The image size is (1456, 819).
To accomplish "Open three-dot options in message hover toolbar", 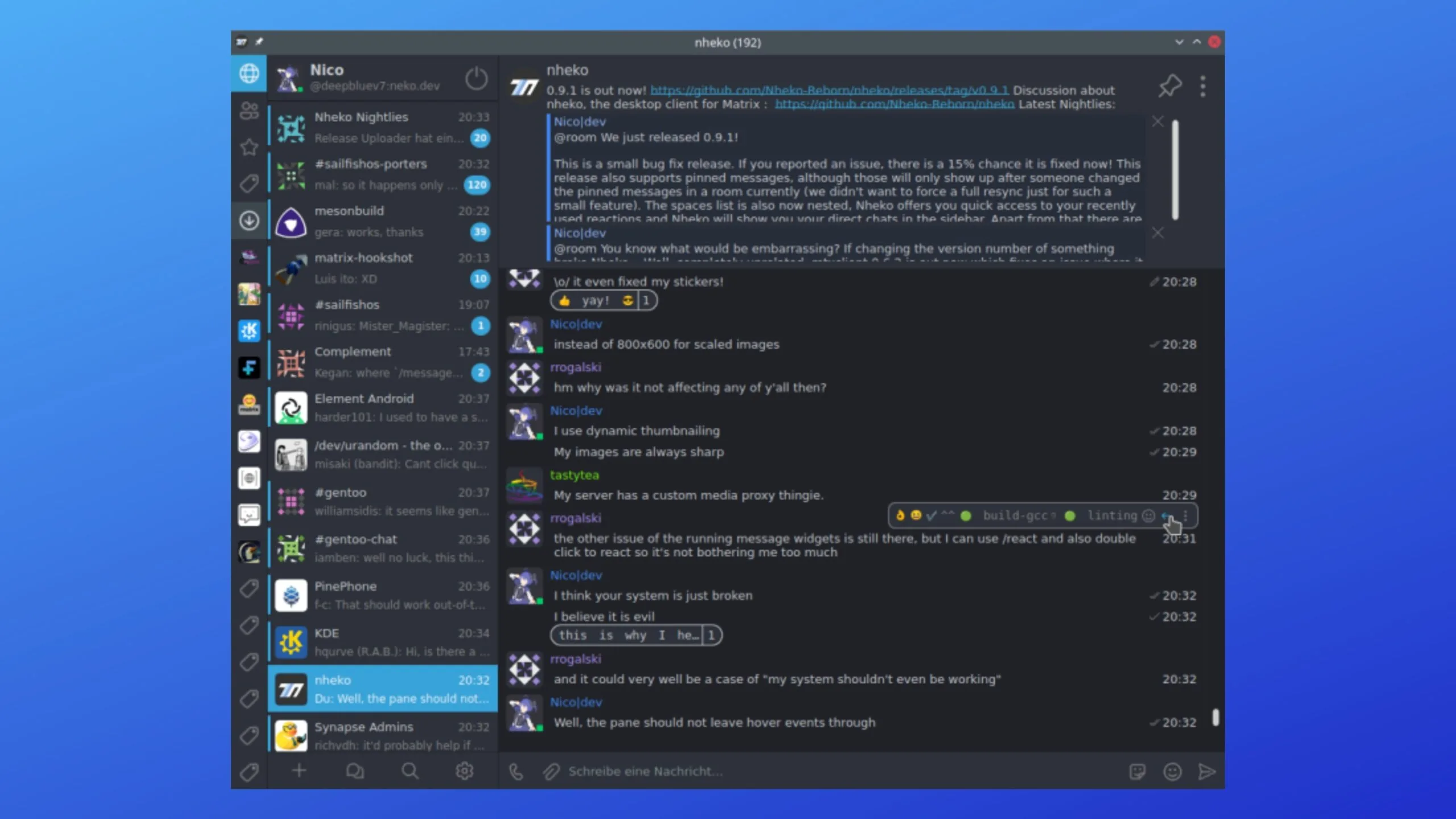I will pyautogui.click(x=1185, y=515).
